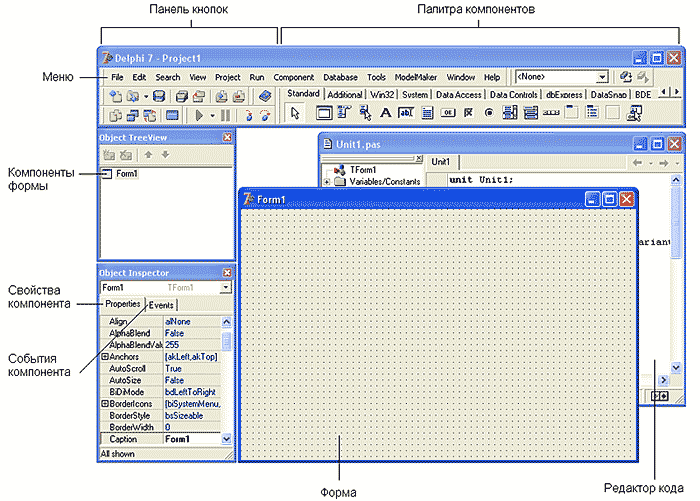Click the Trace Into debug icon
This screenshot has height=501, width=700.
click(249, 116)
